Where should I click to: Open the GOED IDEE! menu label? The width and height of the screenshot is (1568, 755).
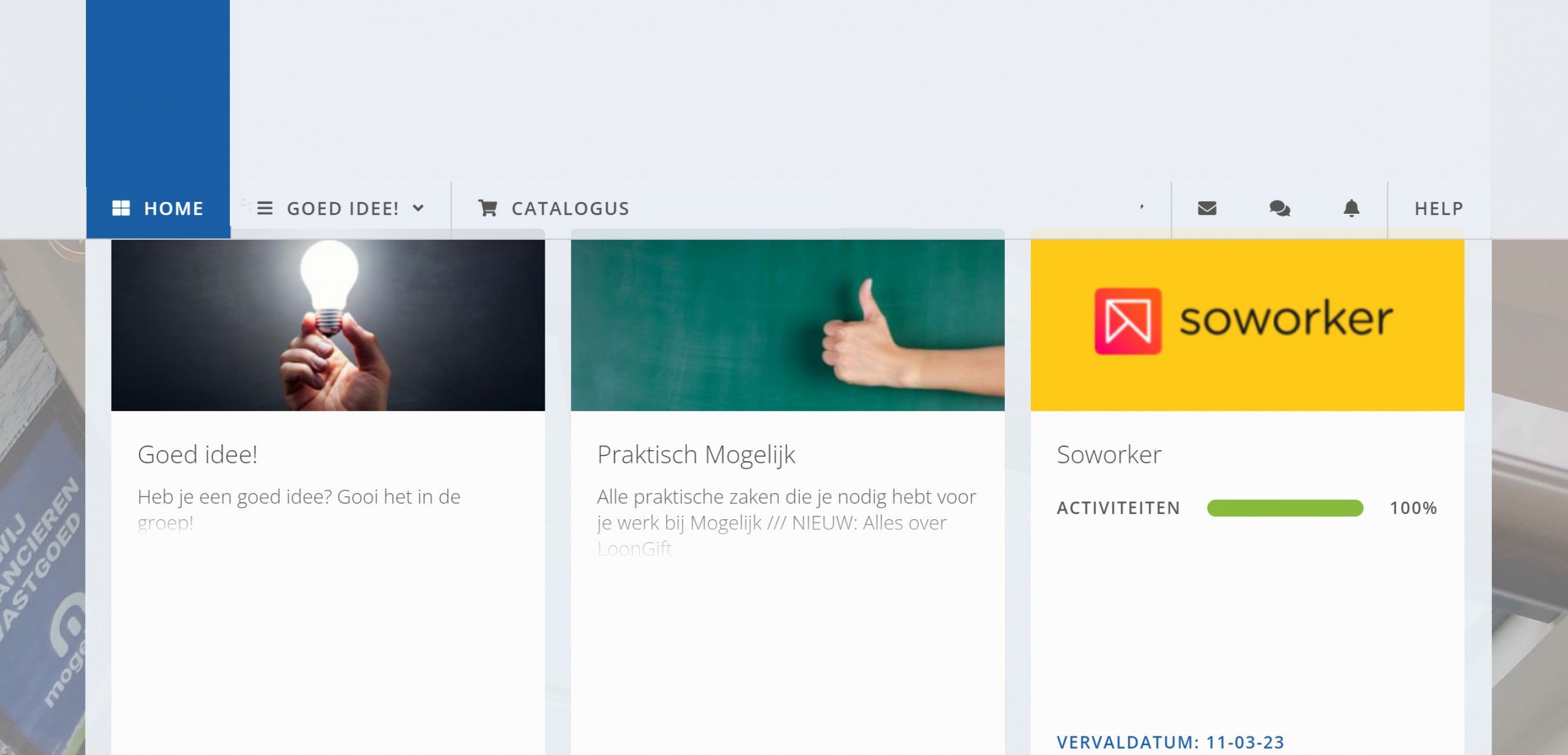click(x=343, y=208)
